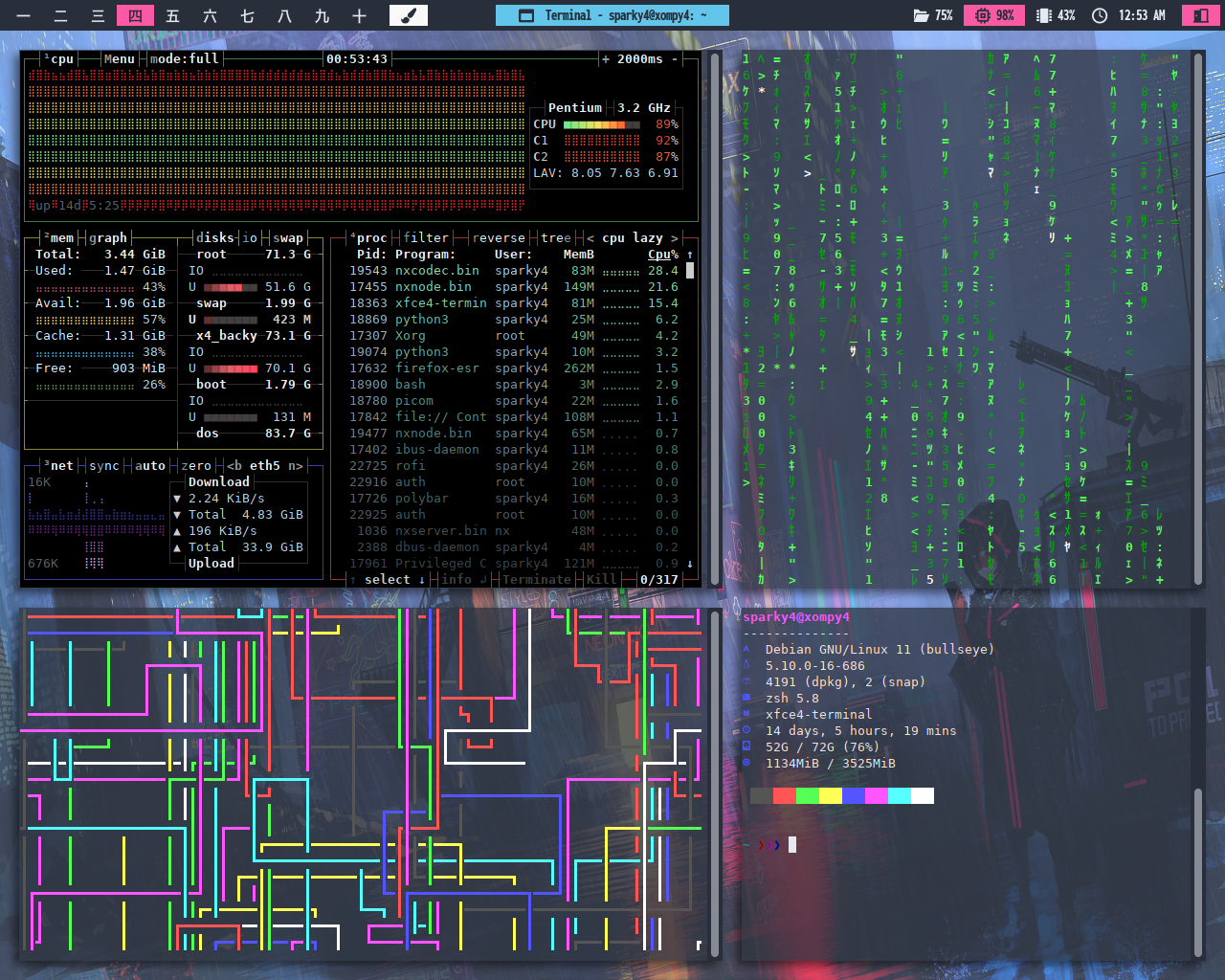The width and height of the screenshot is (1225, 980).
Task: Open the btop Menu
Action: coord(119,59)
